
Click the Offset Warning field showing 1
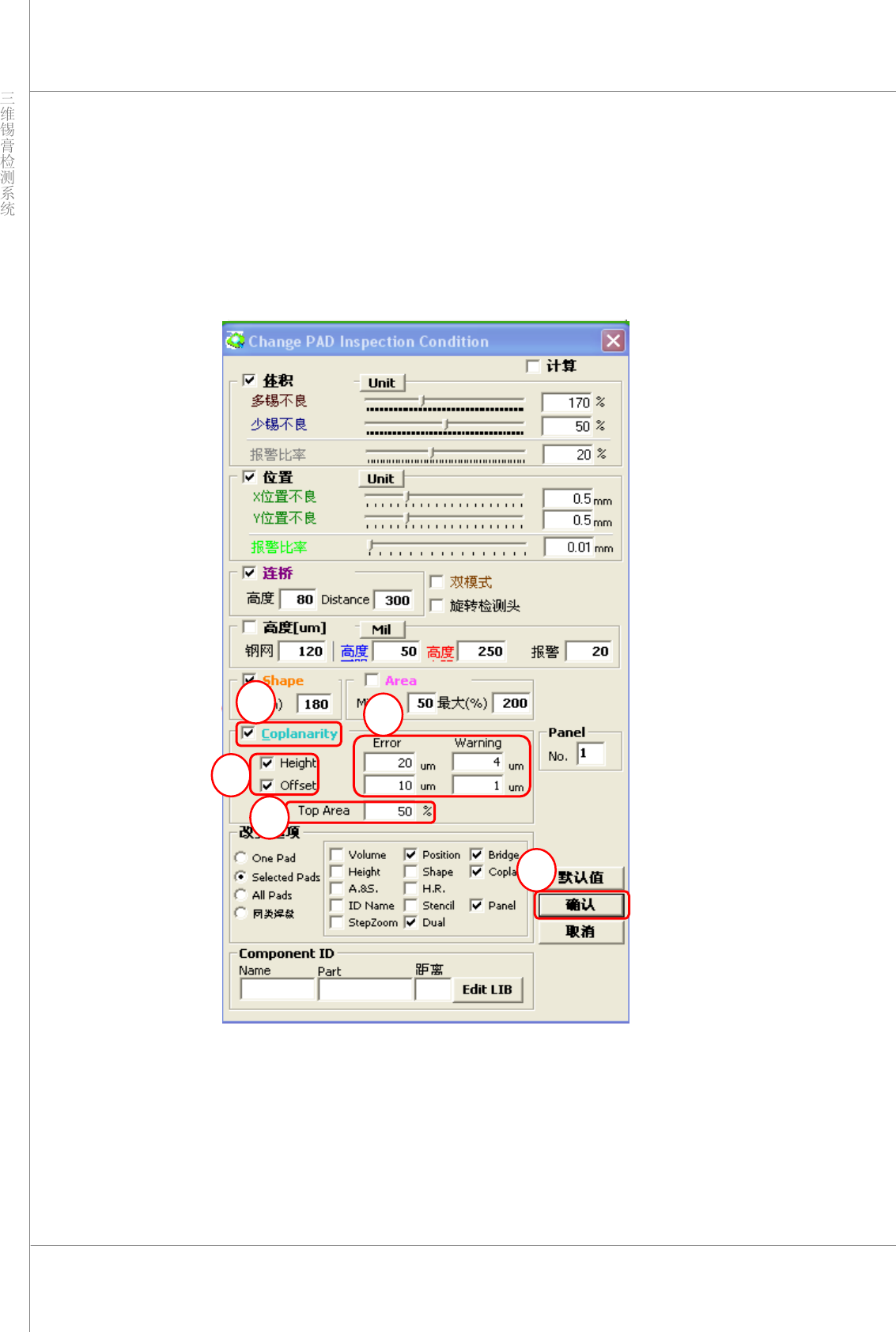click(478, 785)
